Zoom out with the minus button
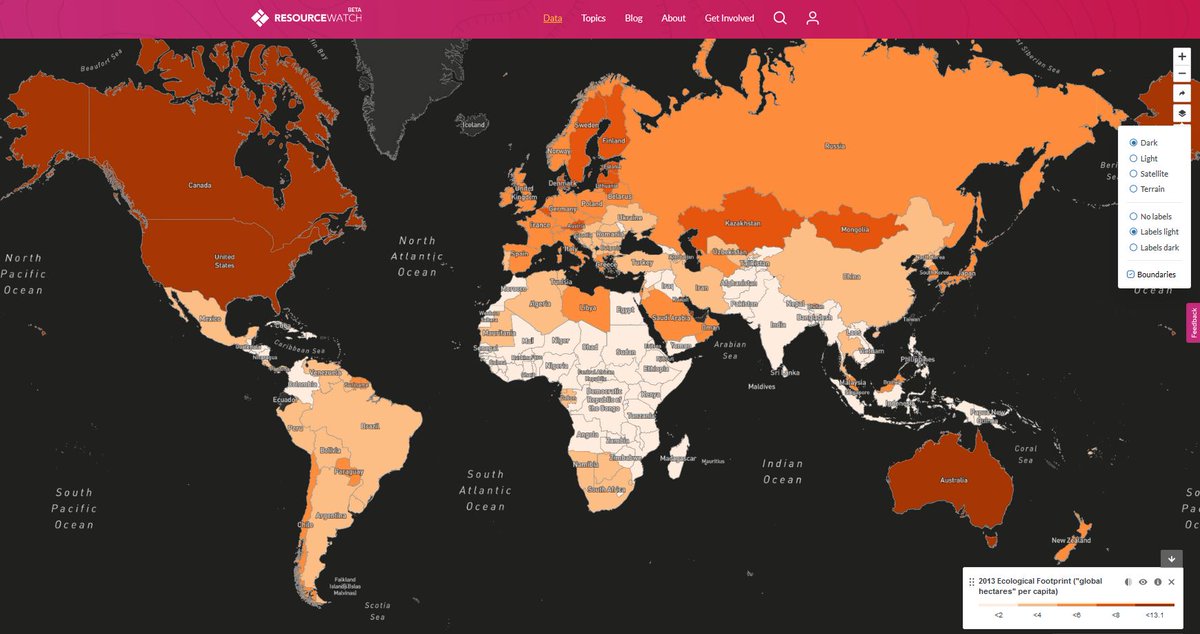Image resolution: width=1200 pixels, height=634 pixels. tap(1182, 75)
